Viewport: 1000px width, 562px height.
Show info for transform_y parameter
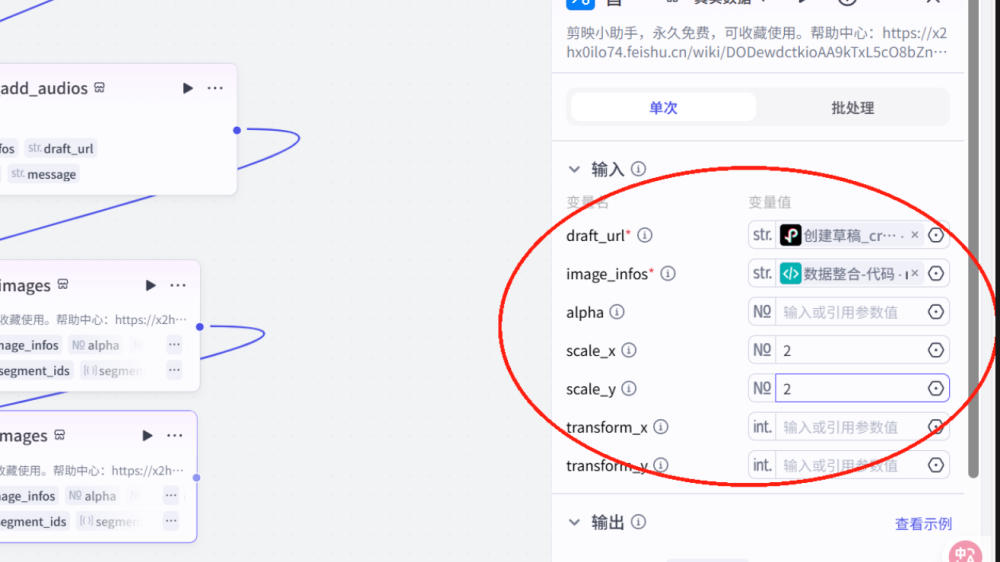click(x=661, y=465)
